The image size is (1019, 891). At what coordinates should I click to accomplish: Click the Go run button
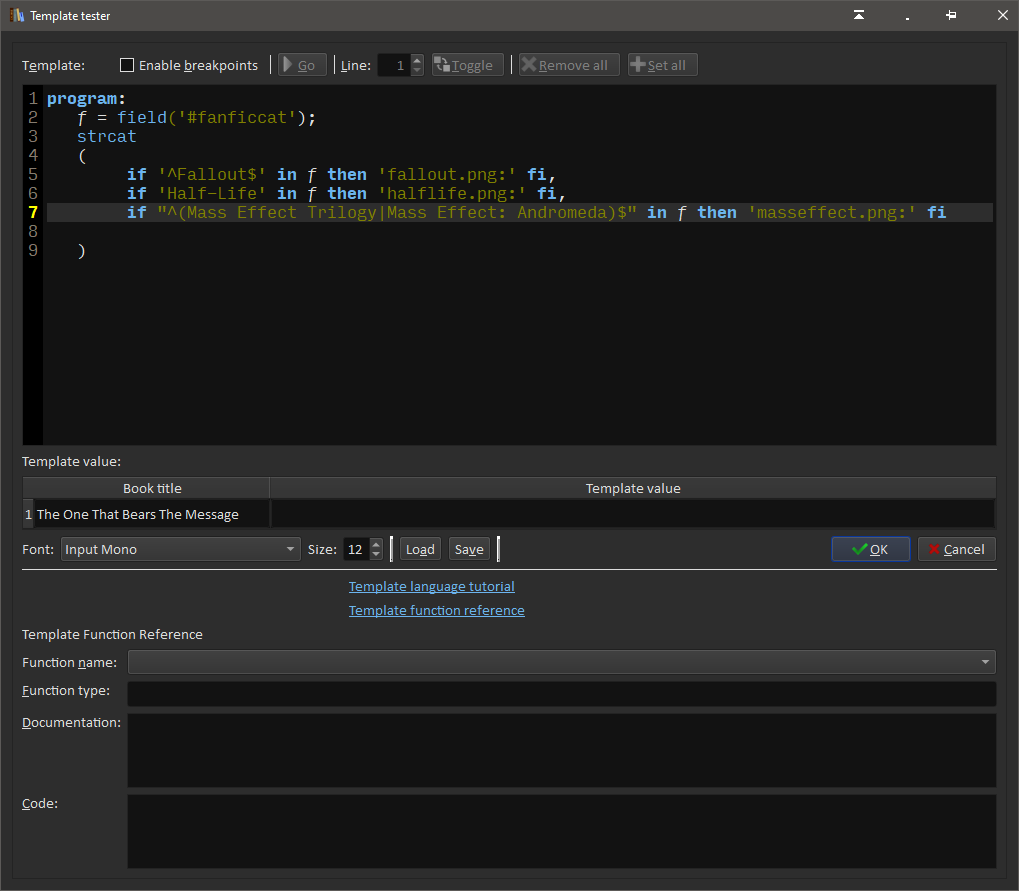click(302, 65)
